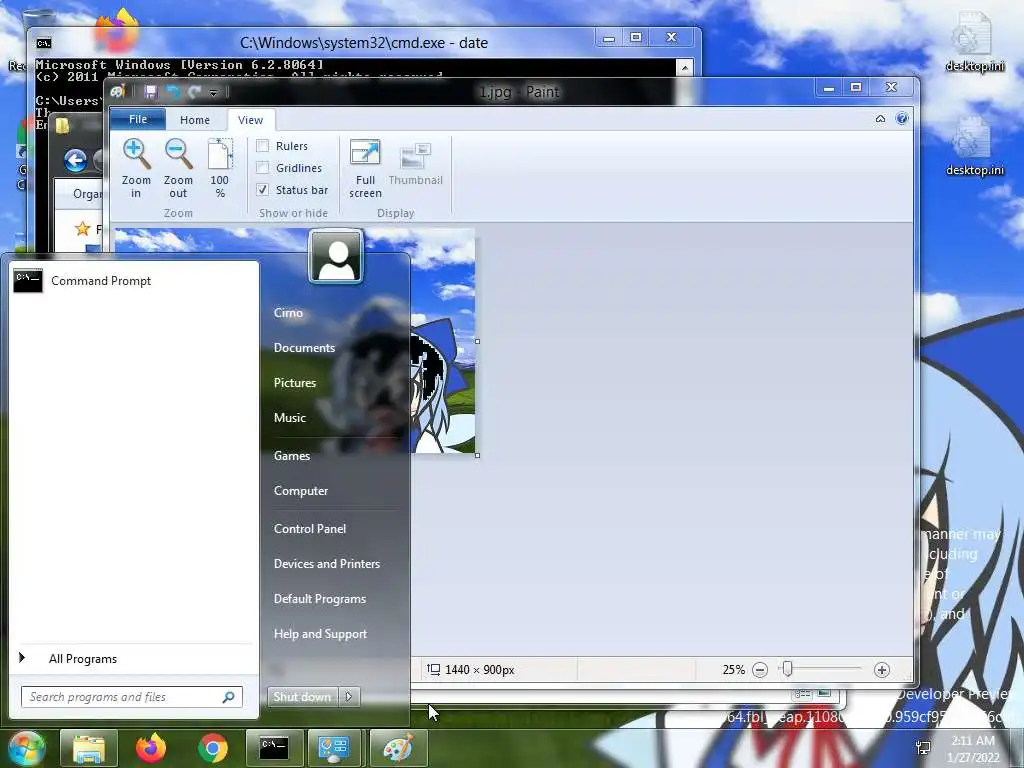Click the Undo arrow in Paint's quick access toolbar

[173, 92]
